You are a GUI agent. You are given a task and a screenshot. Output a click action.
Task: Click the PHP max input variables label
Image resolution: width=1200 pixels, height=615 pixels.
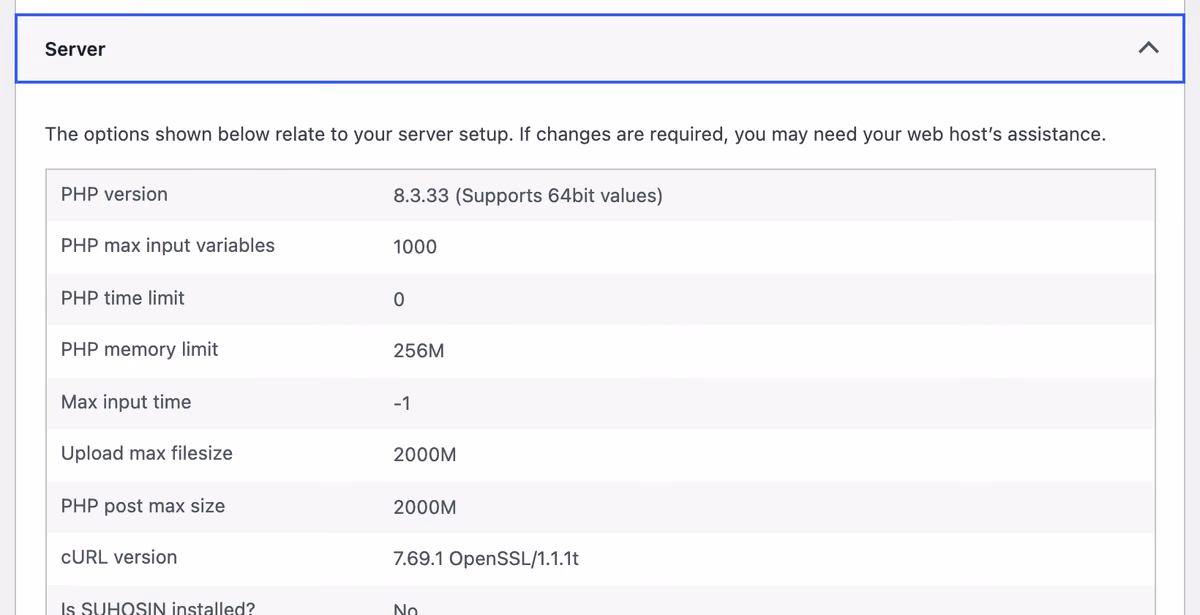tap(168, 246)
